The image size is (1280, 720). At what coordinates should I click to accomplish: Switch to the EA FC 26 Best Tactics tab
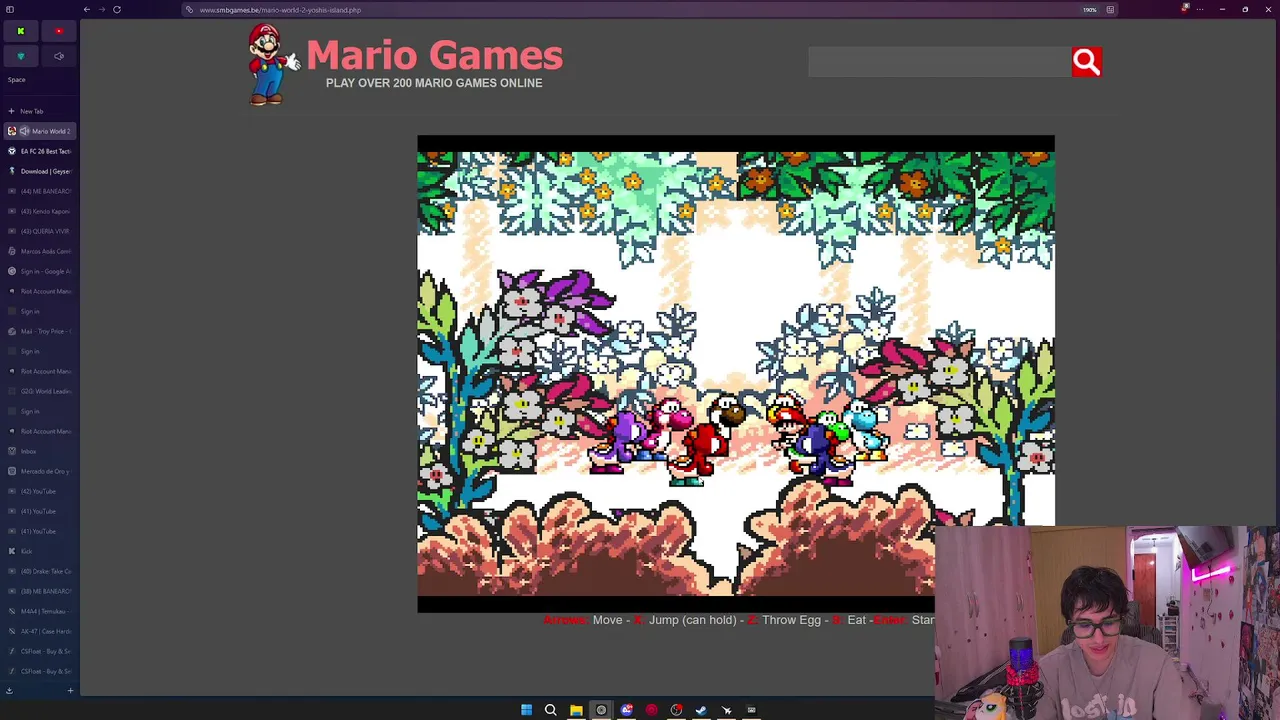tap(40, 151)
